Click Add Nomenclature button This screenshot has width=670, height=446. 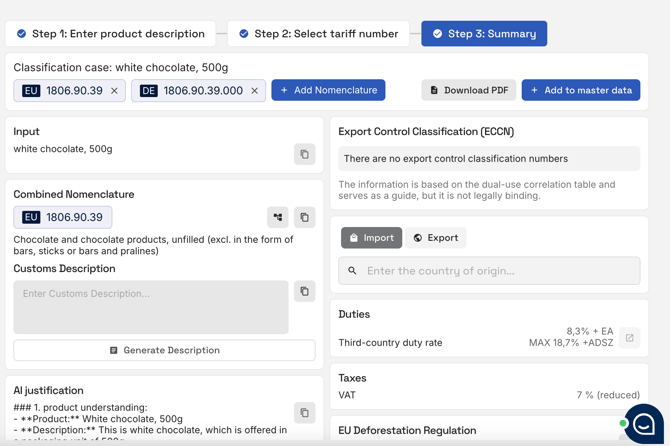click(x=328, y=91)
